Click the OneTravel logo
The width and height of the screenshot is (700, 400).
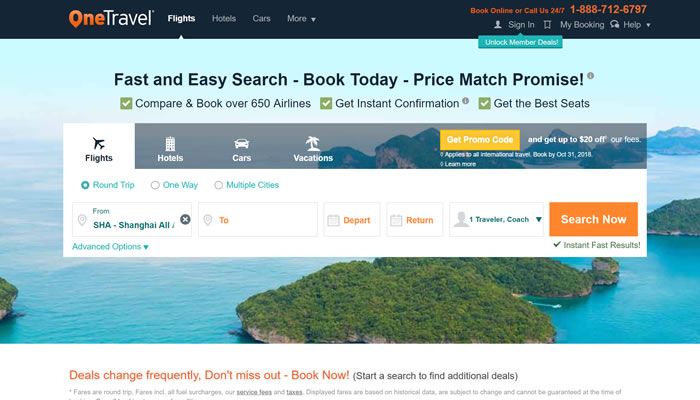[111, 18]
